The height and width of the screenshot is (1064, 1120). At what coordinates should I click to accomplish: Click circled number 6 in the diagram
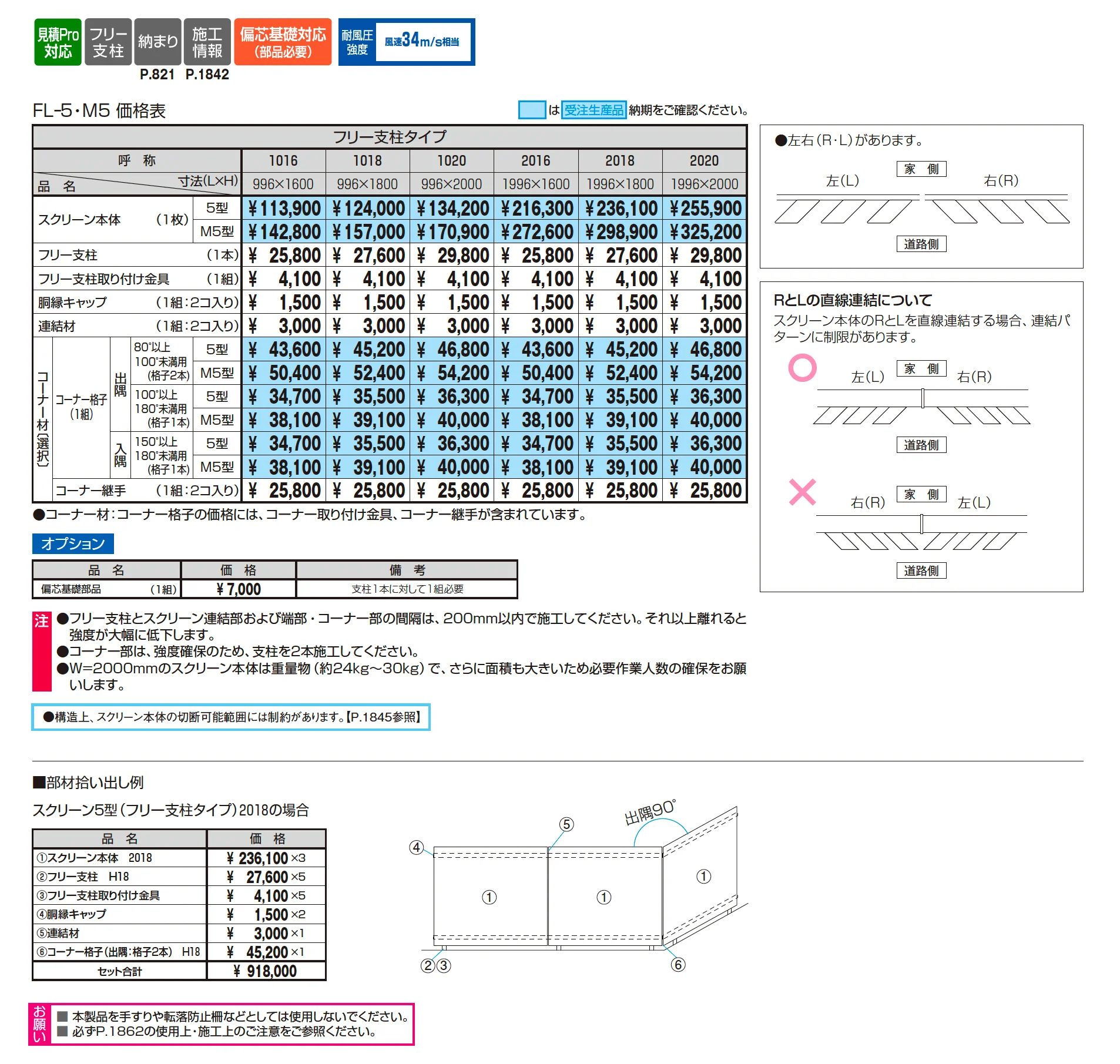678,965
